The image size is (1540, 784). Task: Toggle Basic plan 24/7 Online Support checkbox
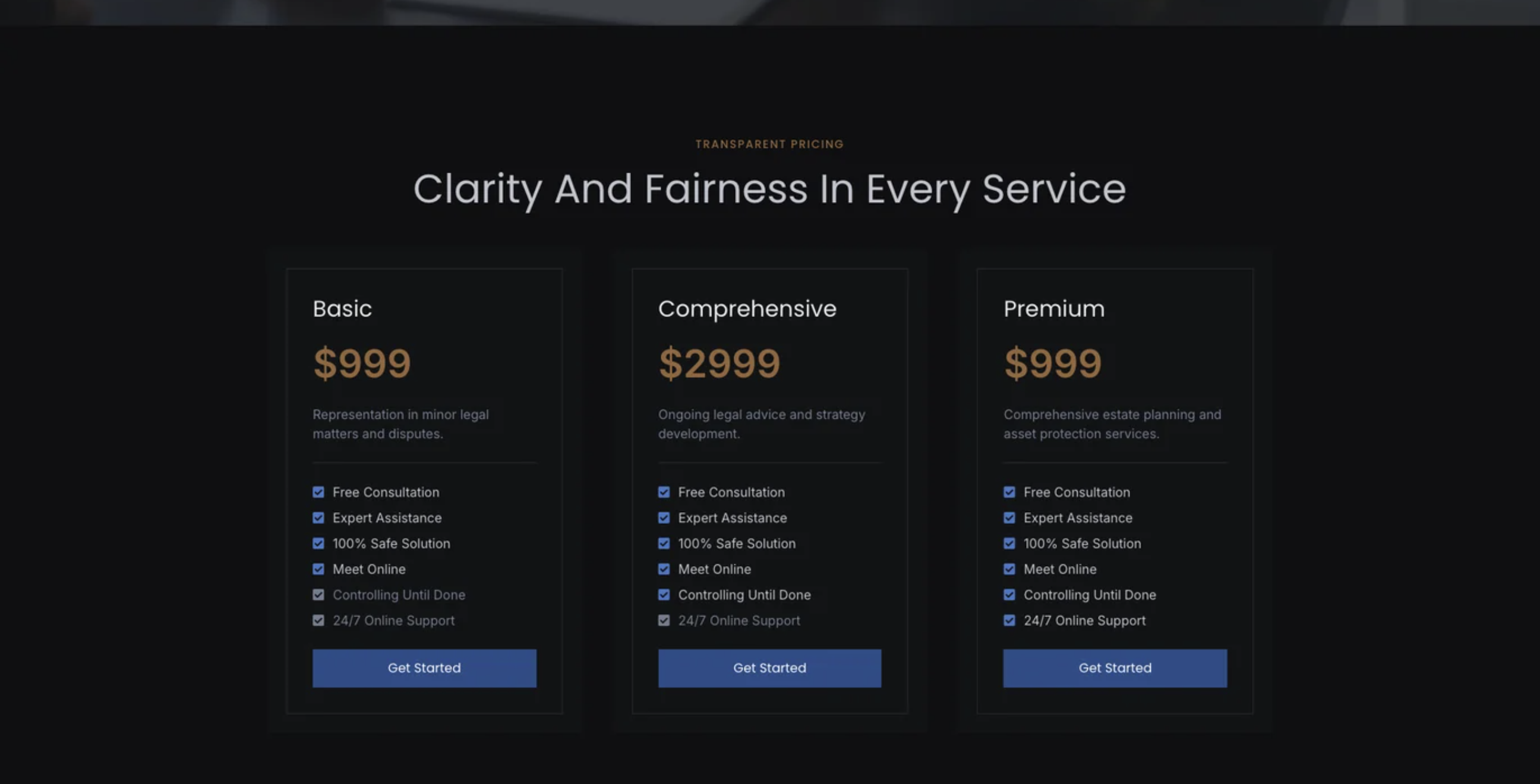[x=318, y=620]
